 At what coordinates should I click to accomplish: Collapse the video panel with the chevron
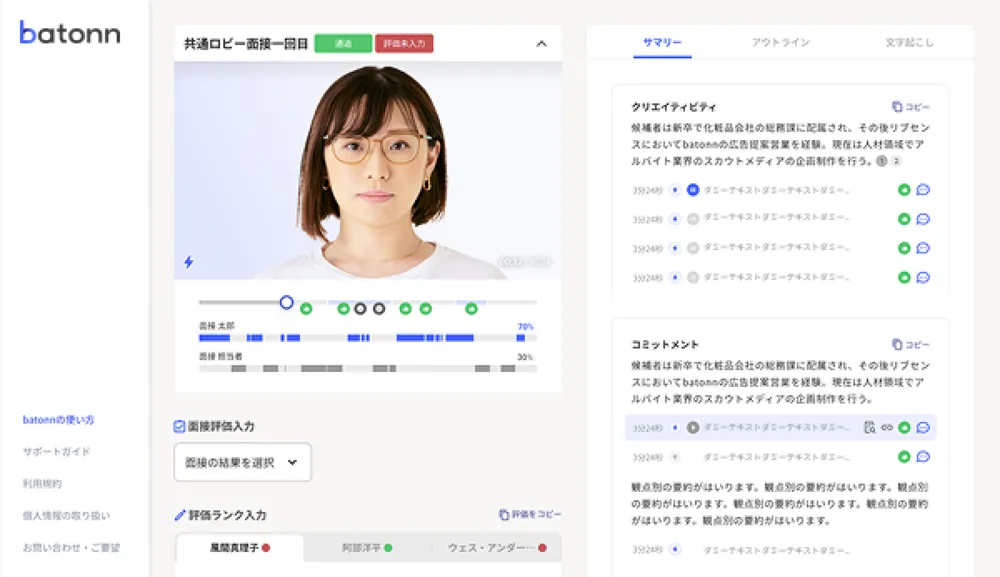point(541,44)
